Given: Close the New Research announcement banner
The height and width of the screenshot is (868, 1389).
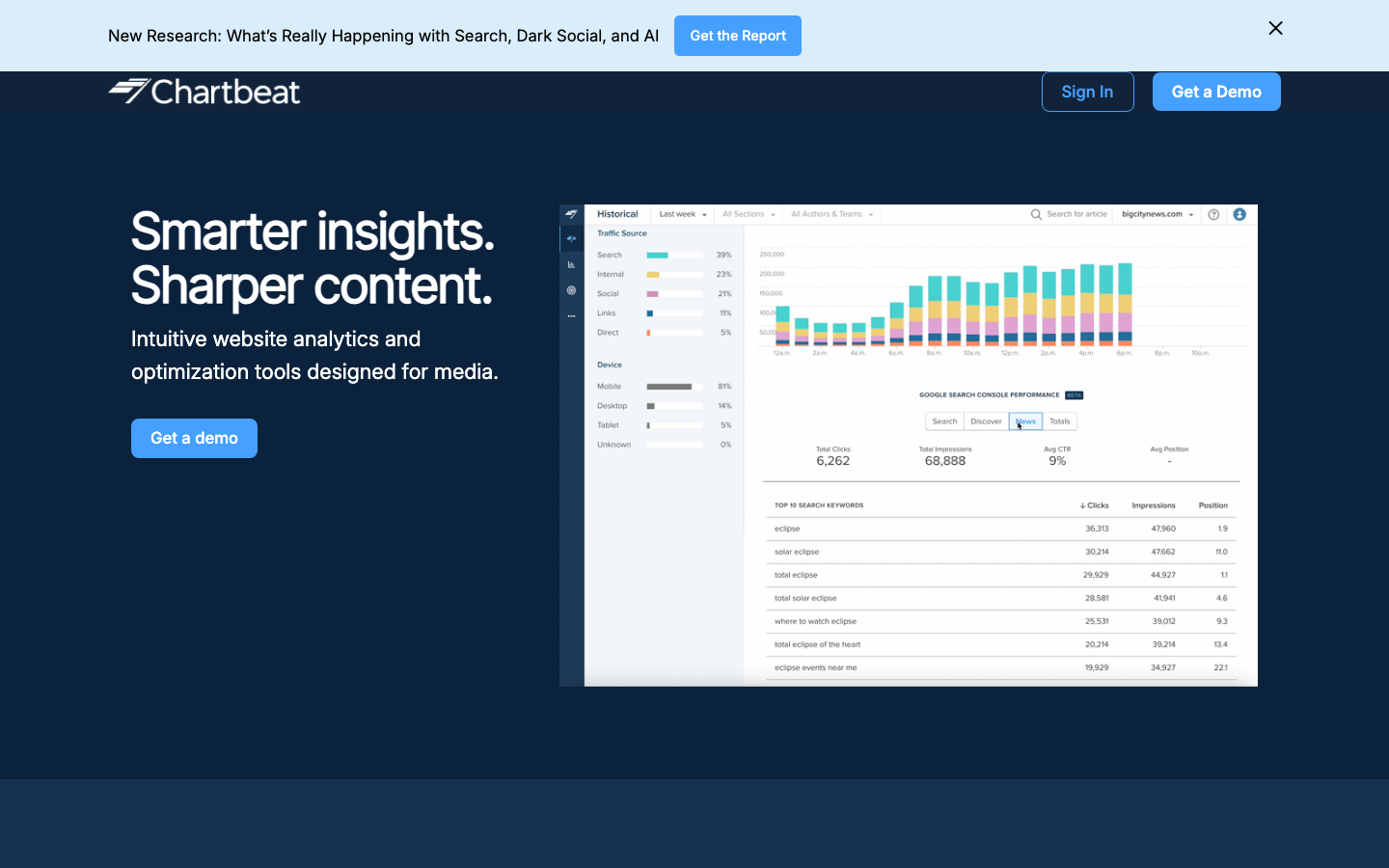Looking at the screenshot, I should pos(1275,28).
